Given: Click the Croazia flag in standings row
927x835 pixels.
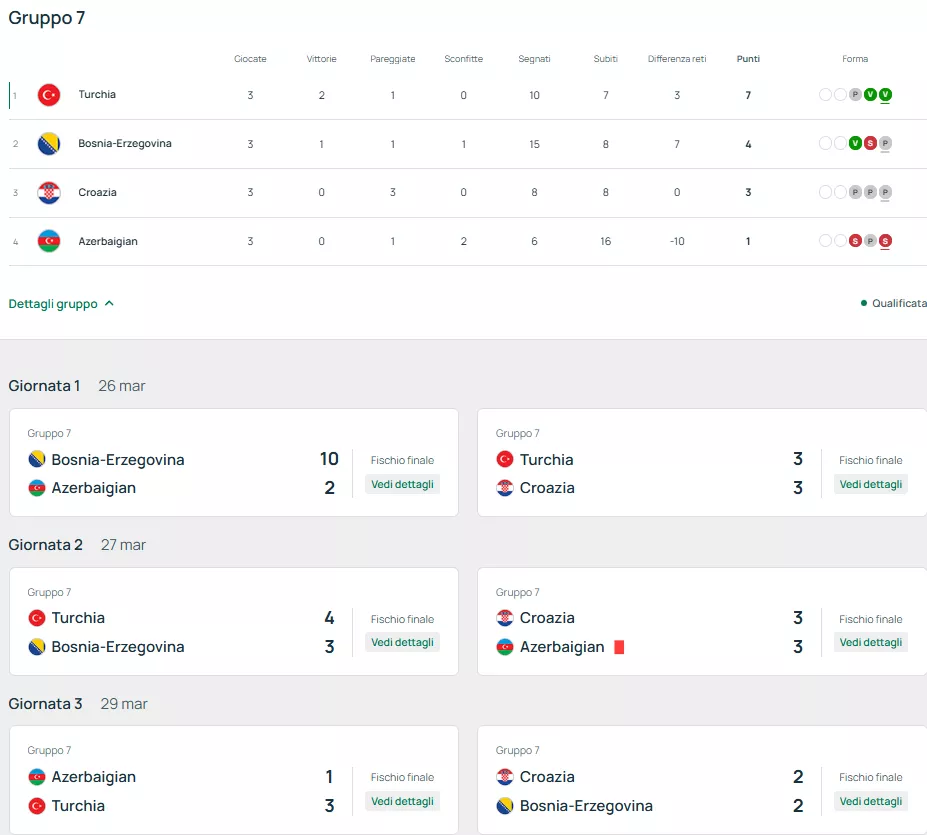Looking at the screenshot, I should [x=49, y=192].
